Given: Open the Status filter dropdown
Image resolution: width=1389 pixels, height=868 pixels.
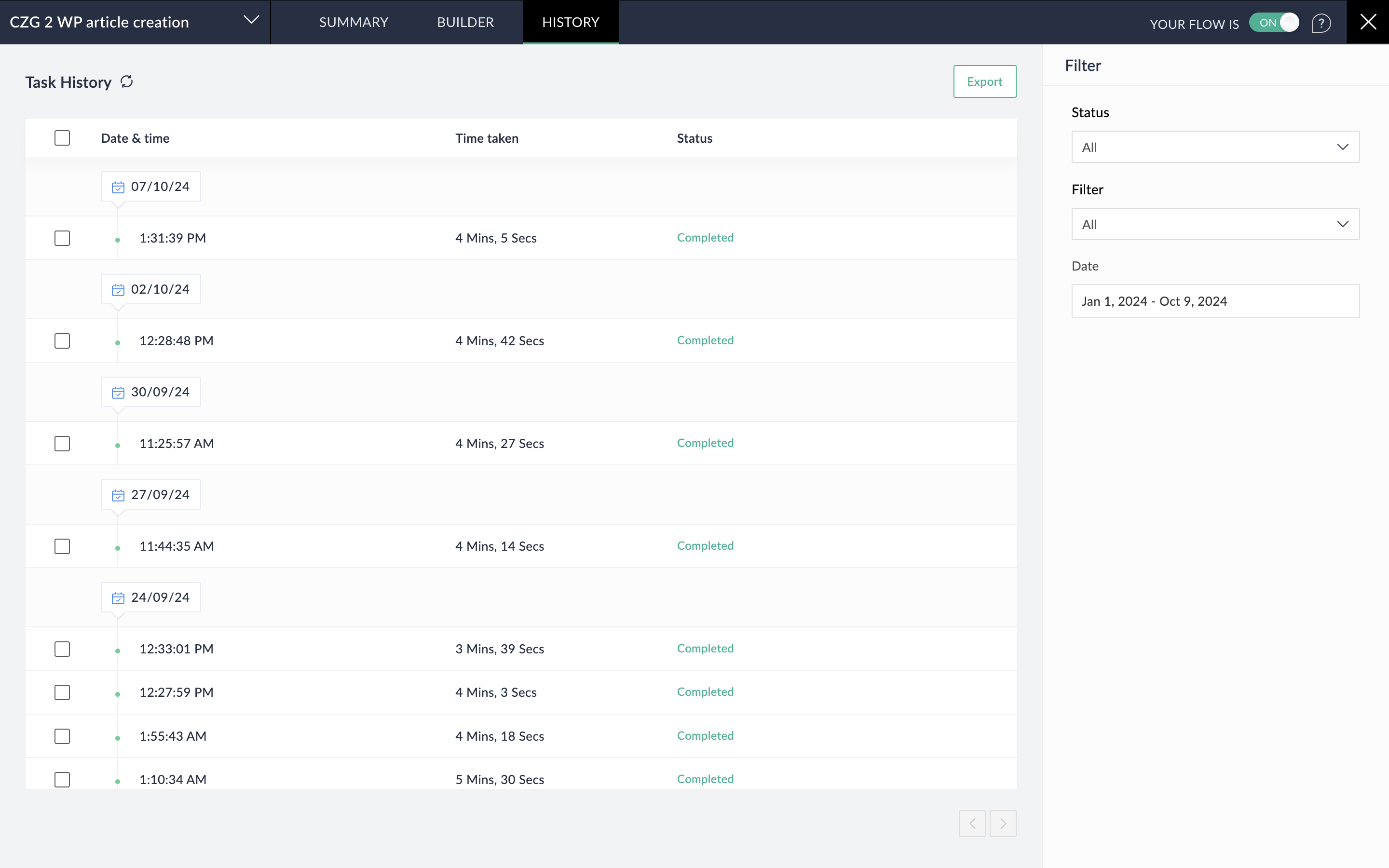Looking at the screenshot, I should [x=1215, y=147].
